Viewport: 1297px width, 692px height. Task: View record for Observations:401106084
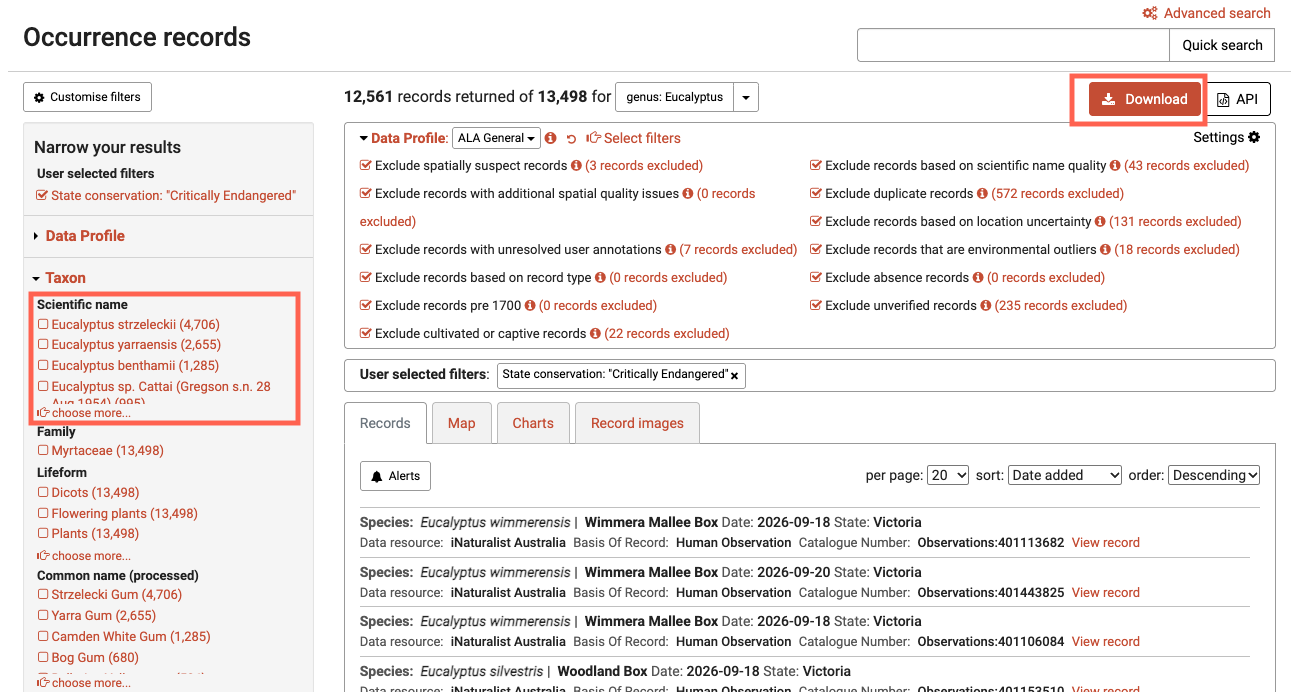point(1106,642)
